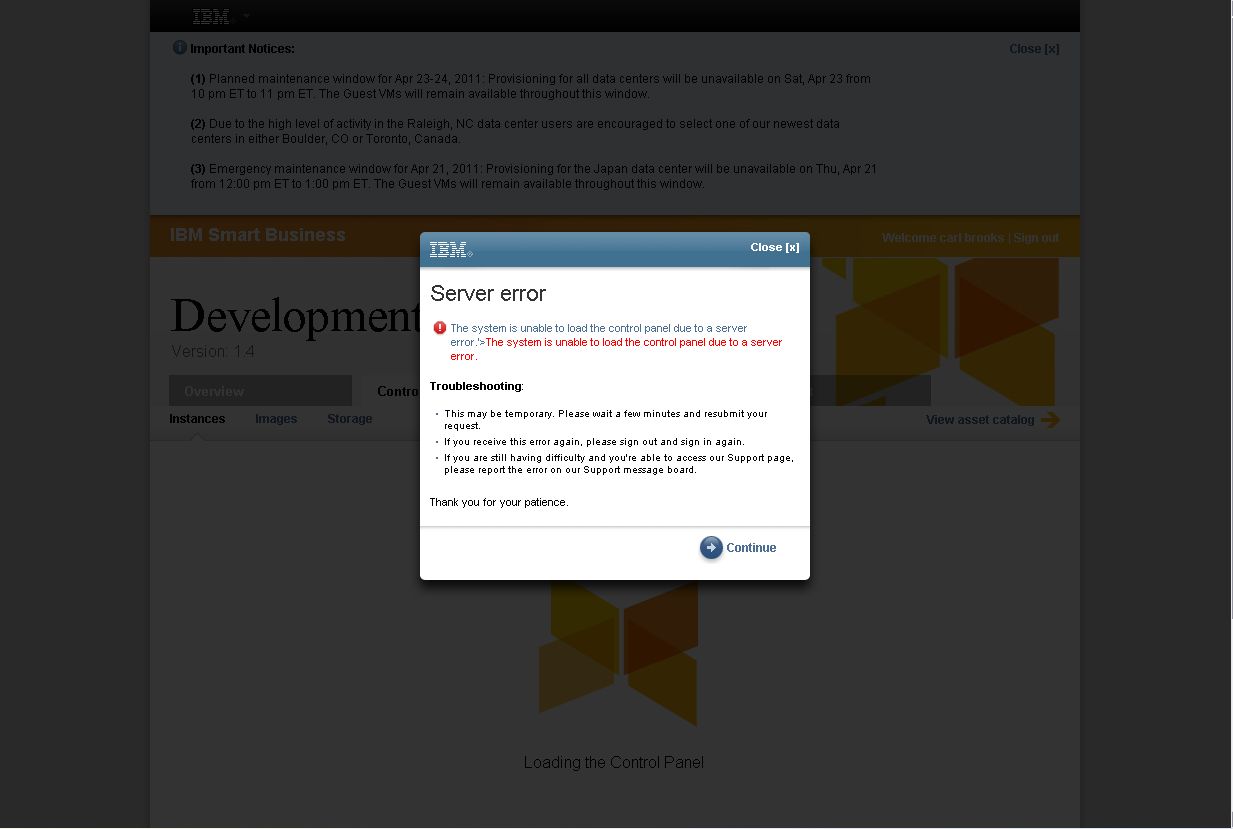
Task: Click the IBM logo in the top bar
Action: tap(211, 16)
